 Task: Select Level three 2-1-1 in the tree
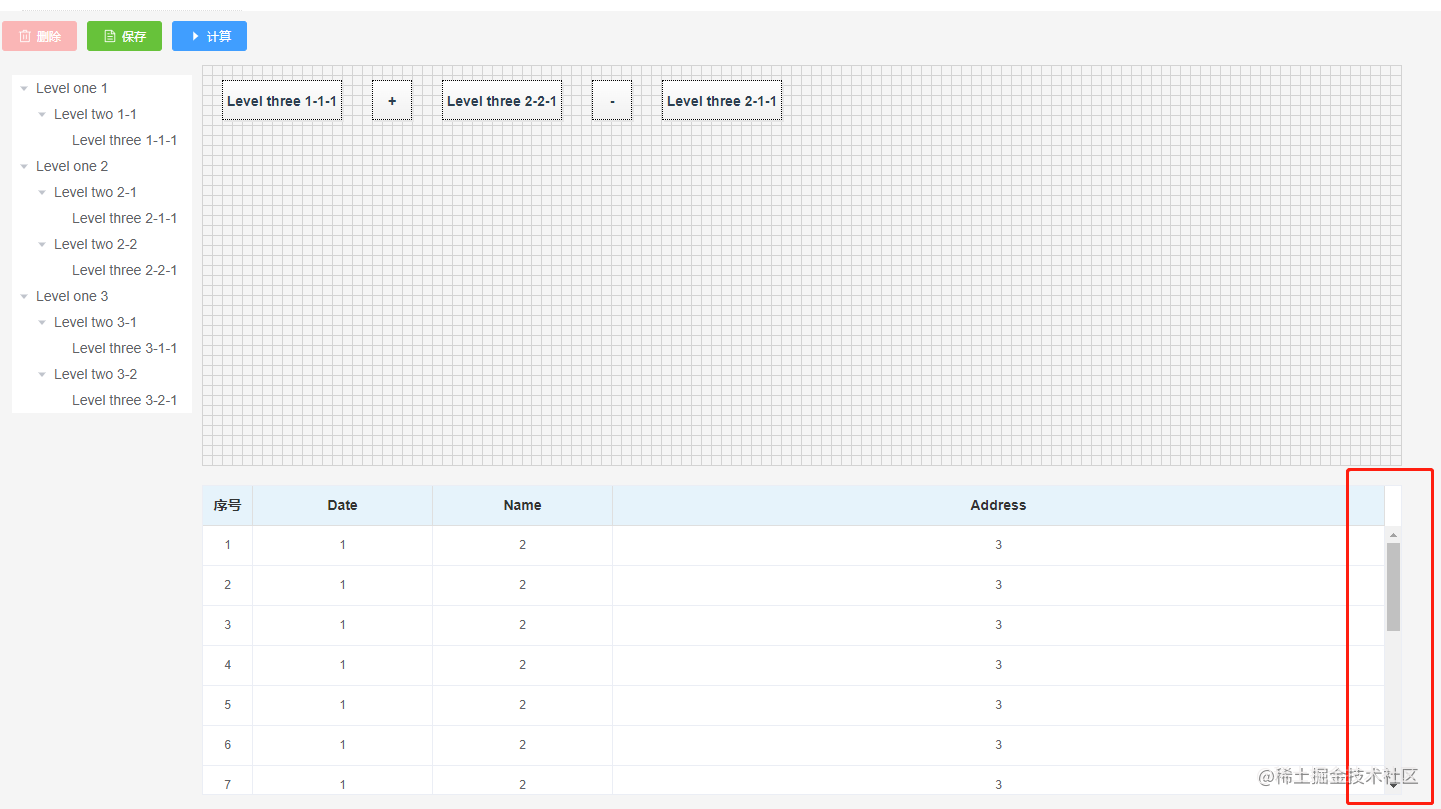[x=124, y=218]
